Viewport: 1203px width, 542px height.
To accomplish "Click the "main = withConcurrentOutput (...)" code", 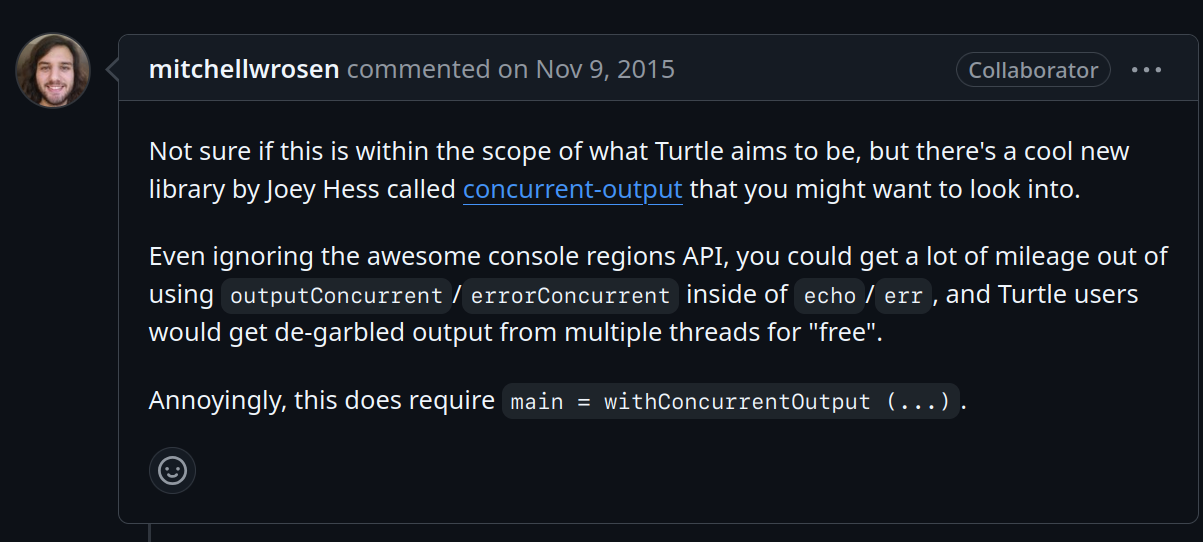I will (x=730, y=402).
